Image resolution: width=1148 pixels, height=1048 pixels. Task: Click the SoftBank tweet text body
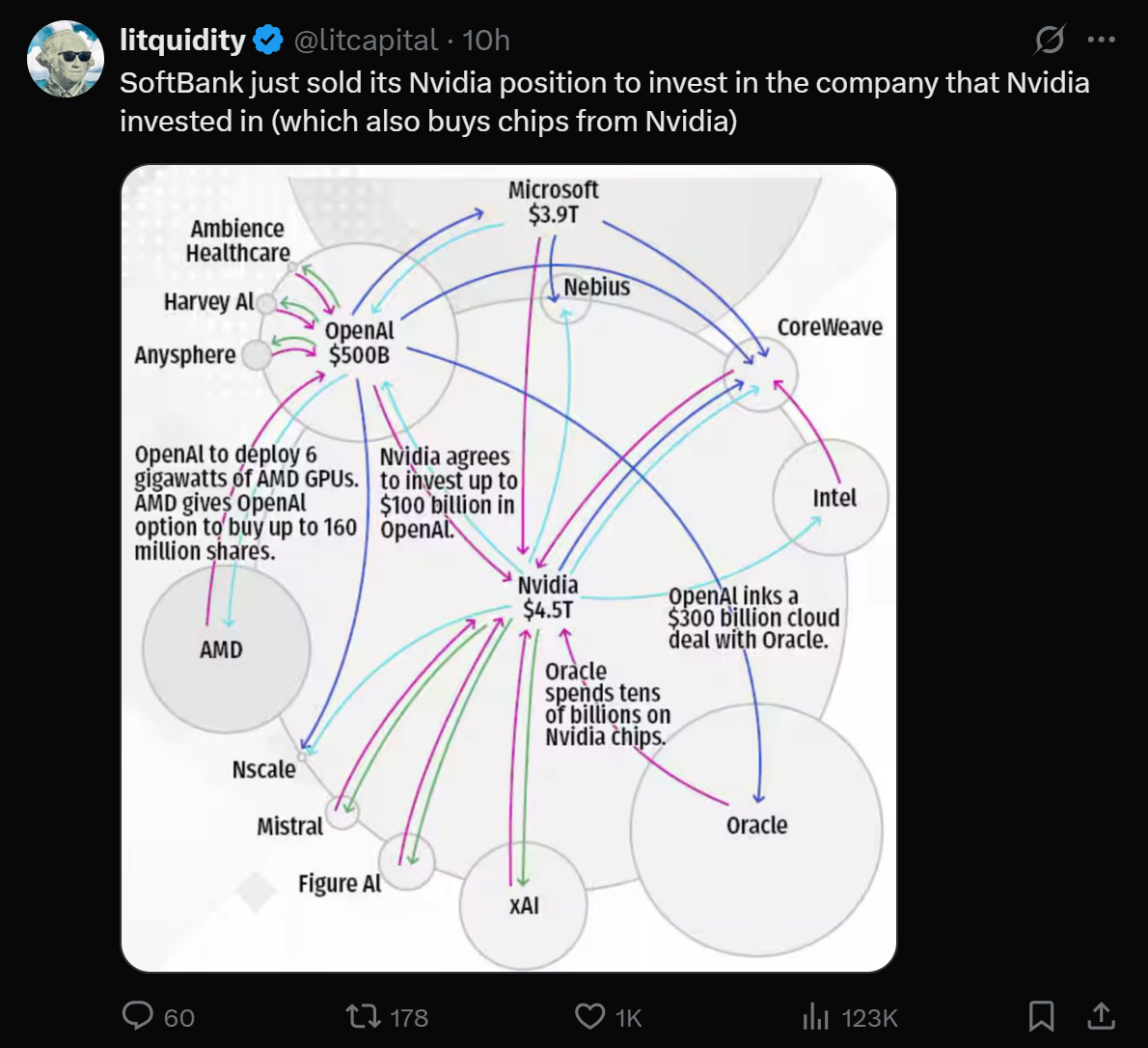tap(604, 101)
